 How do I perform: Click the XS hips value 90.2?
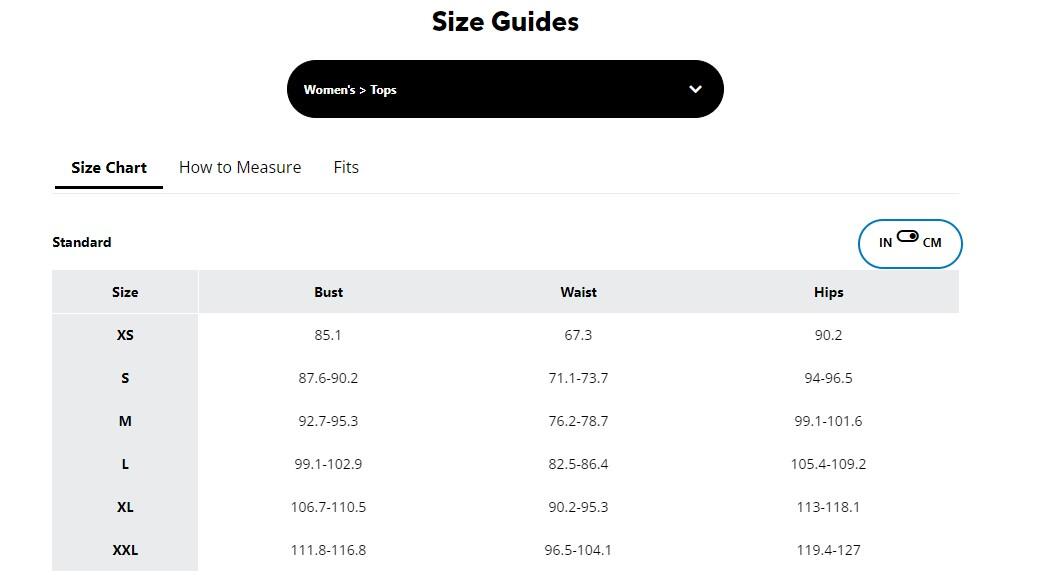(x=828, y=335)
